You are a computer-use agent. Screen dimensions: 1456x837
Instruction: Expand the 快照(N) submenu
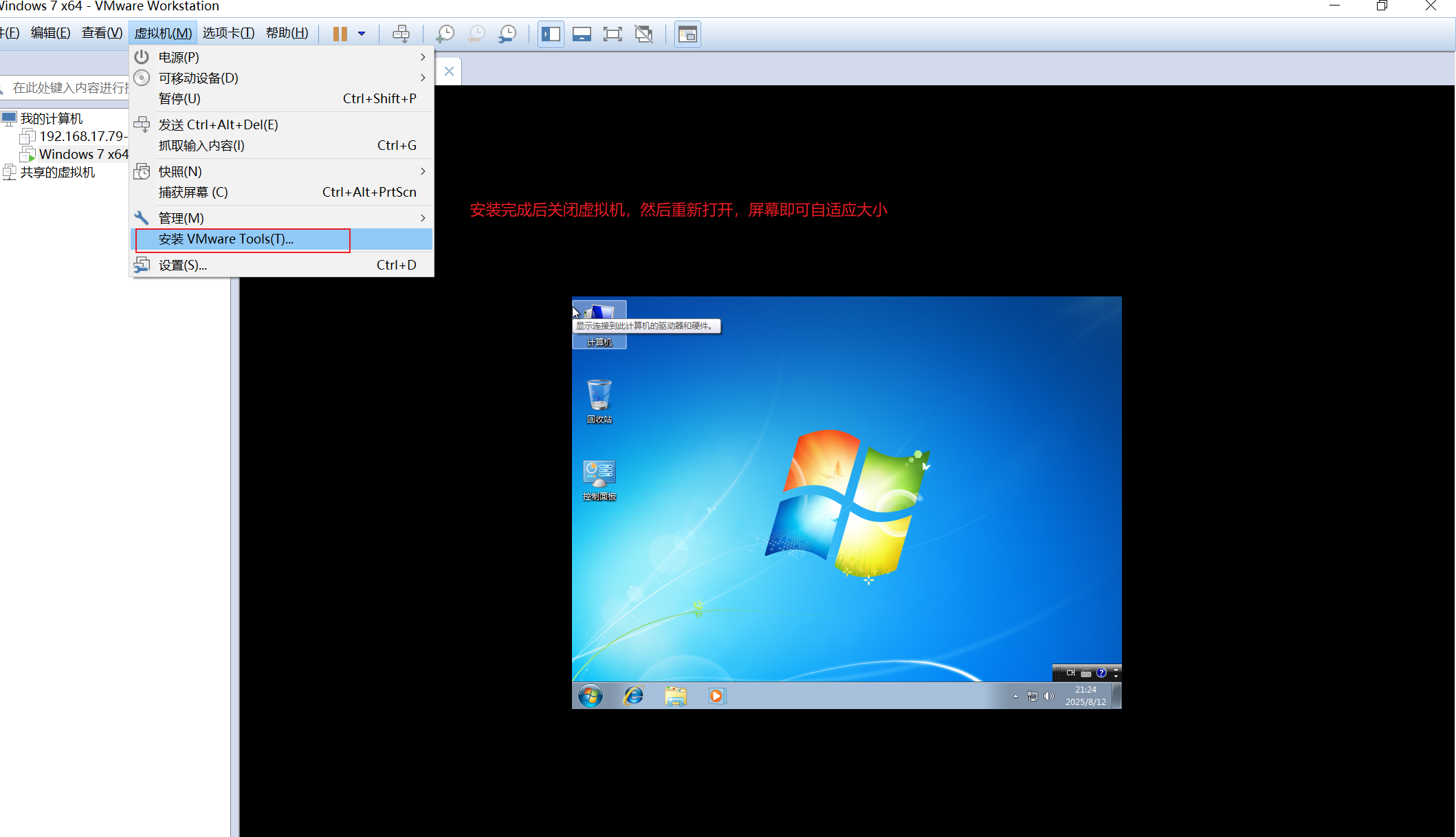[x=282, y=171]
